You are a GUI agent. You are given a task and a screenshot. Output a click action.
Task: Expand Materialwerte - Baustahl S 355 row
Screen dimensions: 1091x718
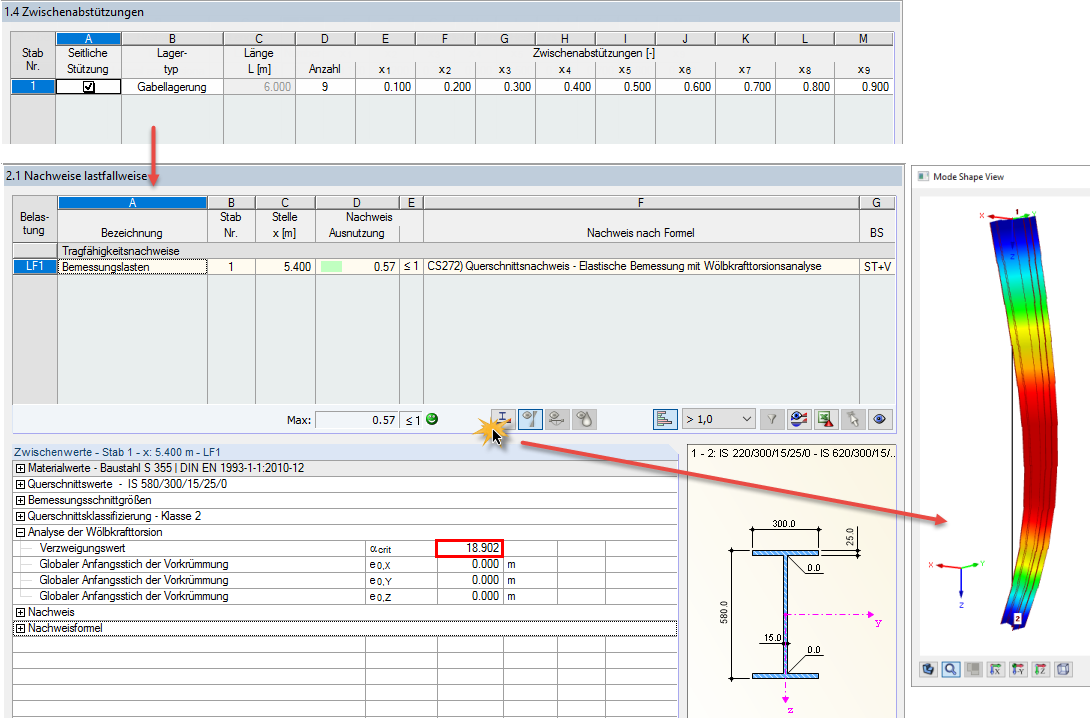[x=20, y=468]
